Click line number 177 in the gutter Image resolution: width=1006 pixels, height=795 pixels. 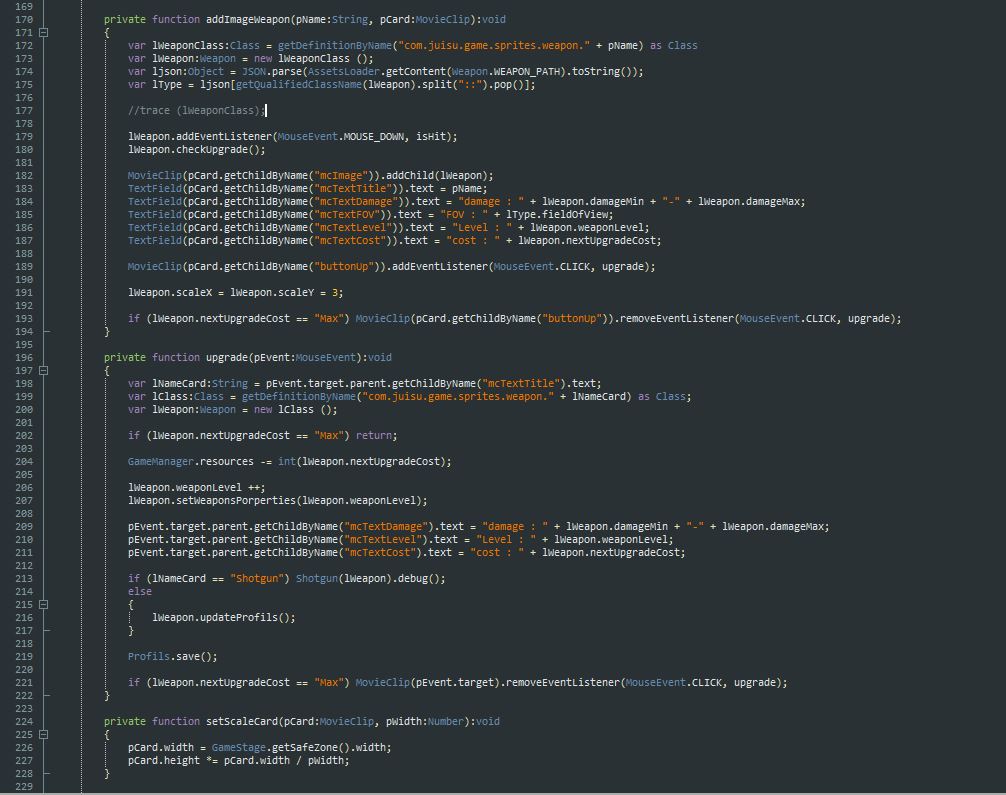pos(24,111)
